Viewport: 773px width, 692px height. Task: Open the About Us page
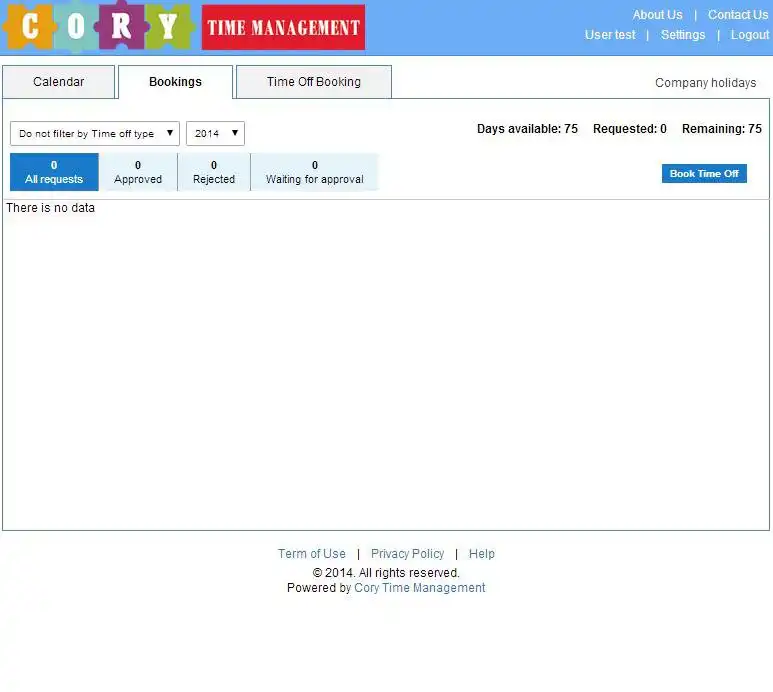657,15
